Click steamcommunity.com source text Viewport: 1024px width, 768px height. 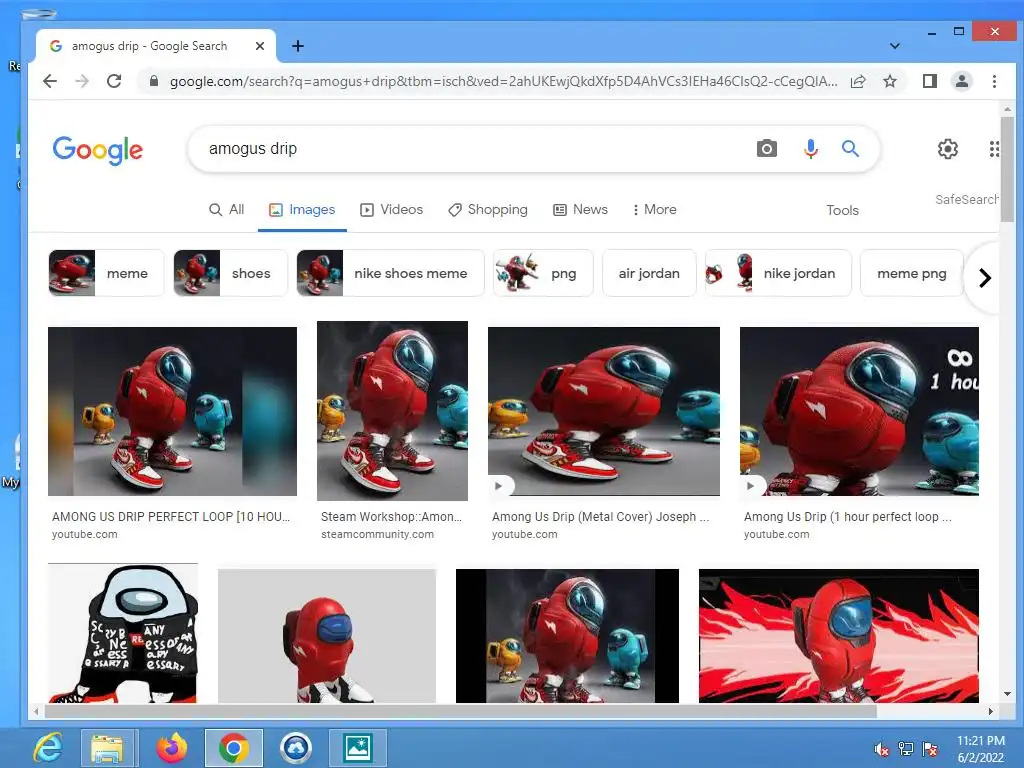coord(377,534)
